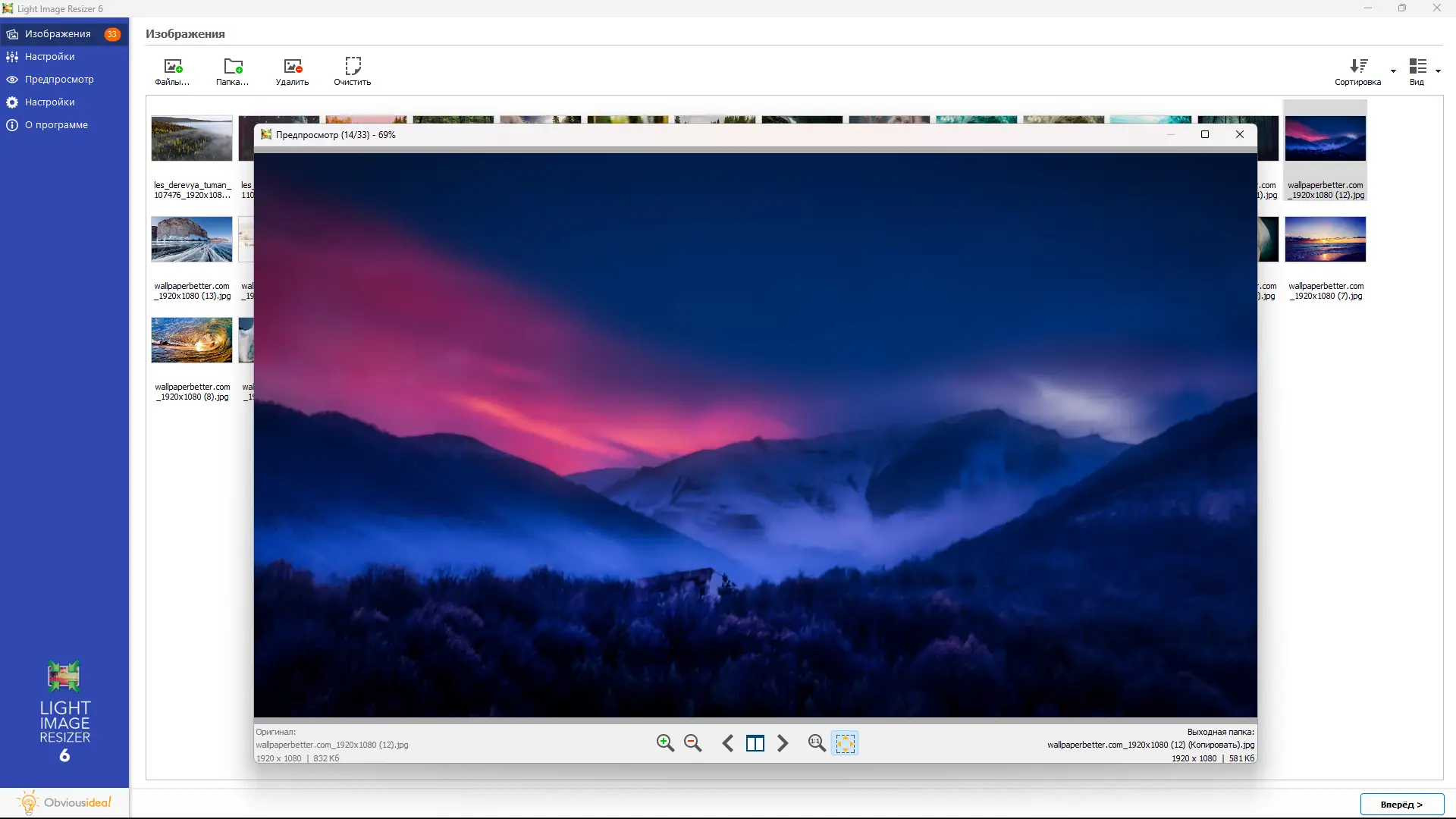Zoom in on the preview image
Viewport: 1456px width, 819px height.
(x=665, y=743)
